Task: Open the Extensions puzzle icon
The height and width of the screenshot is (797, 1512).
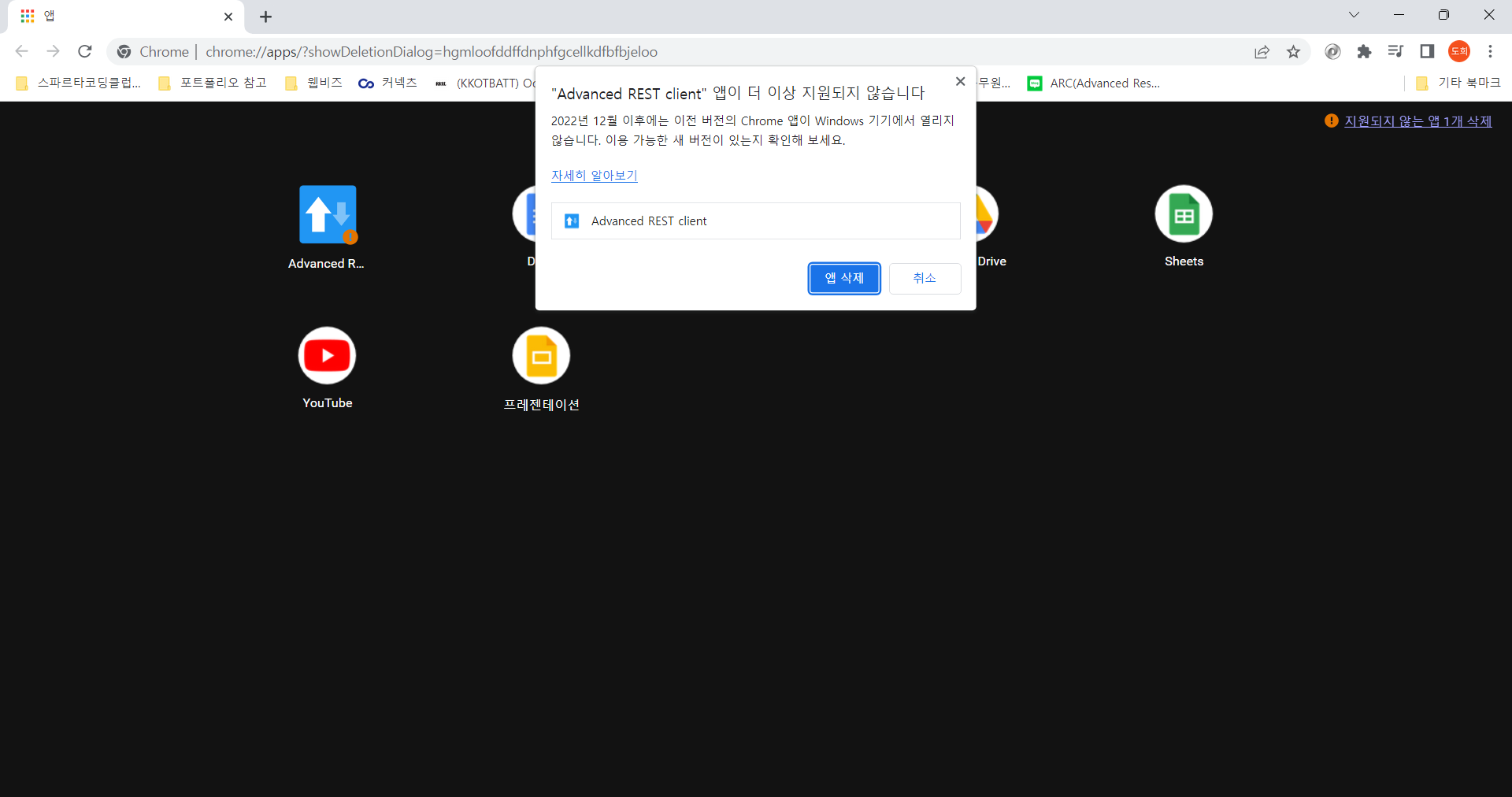Action: 1364,51
